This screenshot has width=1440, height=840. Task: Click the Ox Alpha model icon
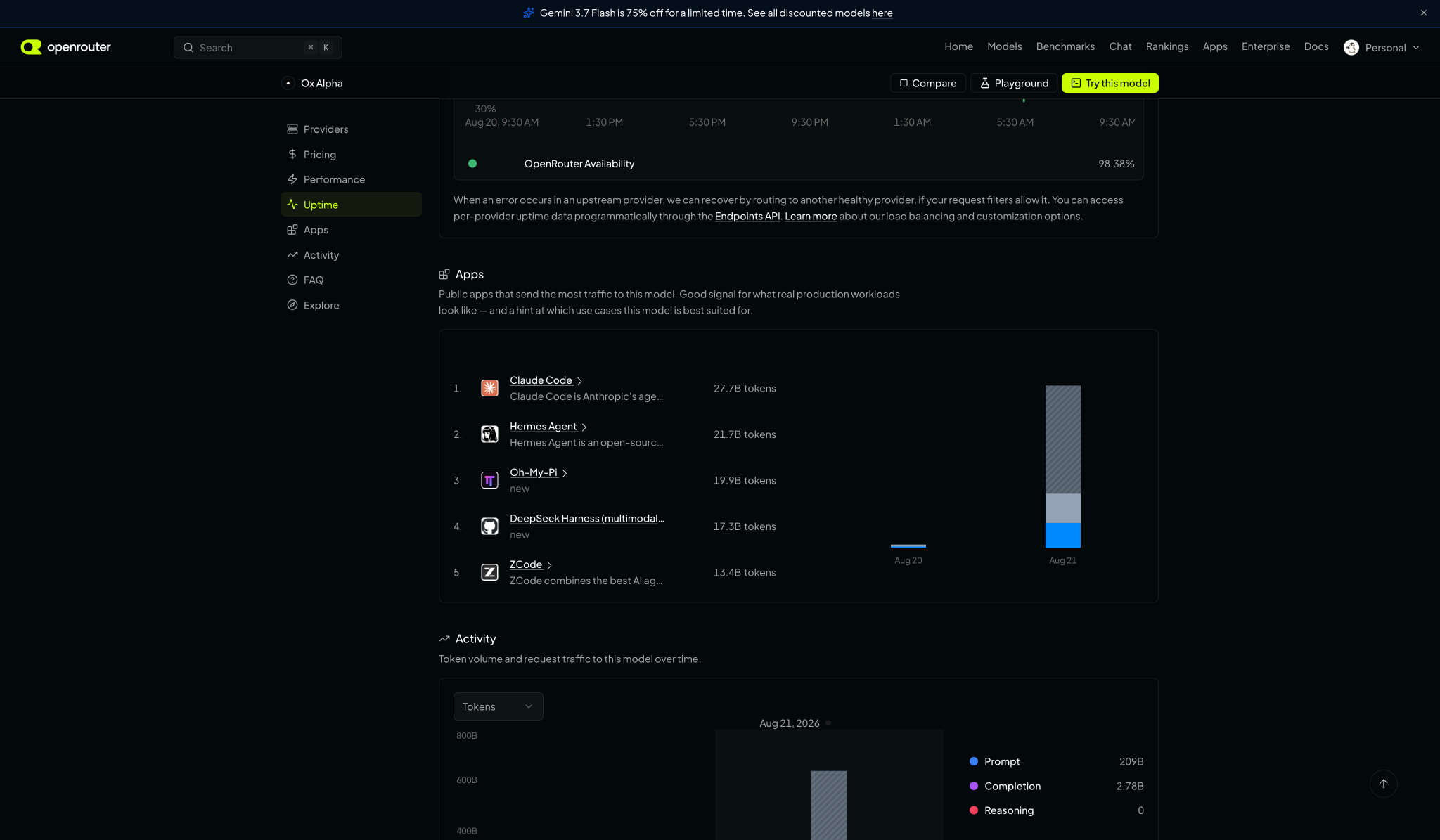pos(288,83)
